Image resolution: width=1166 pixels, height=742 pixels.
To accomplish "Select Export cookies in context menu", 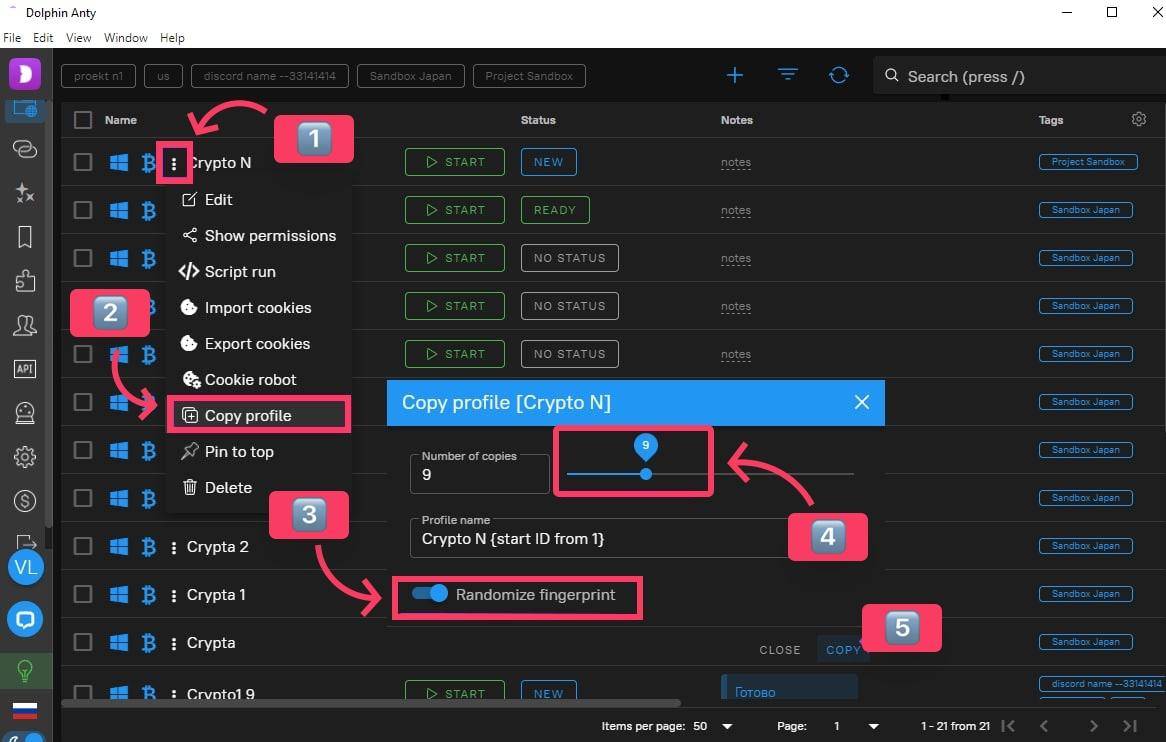I will 259,343.
